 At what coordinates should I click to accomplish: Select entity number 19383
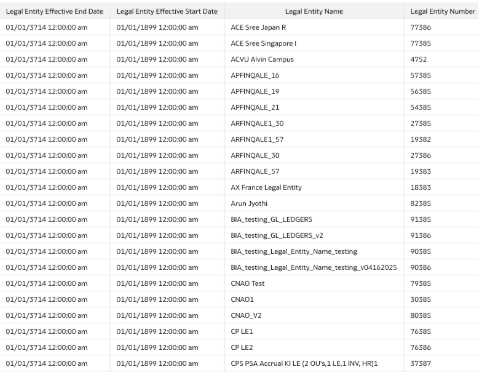[420, 171]
